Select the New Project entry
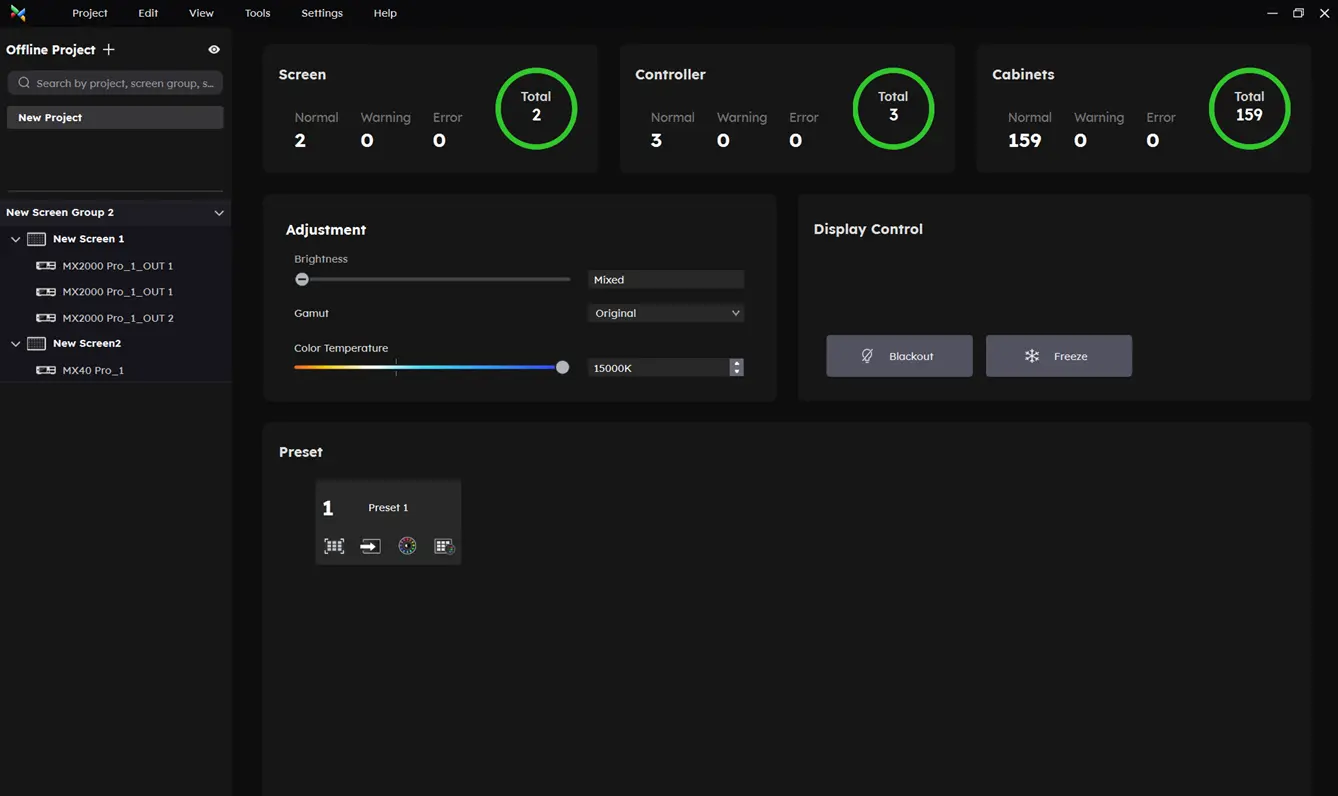Screen dimensions: 1338x796 pos(115,117)
